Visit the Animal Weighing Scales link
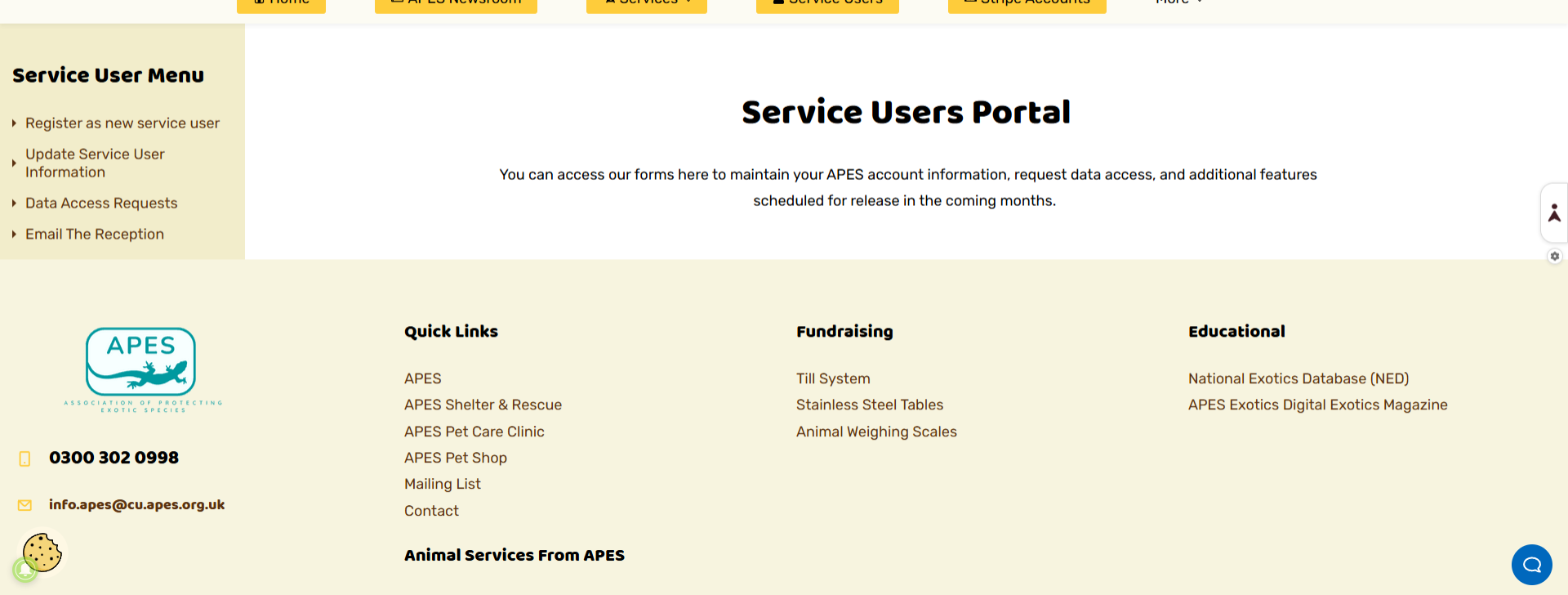The image size is (1568, 595). (876, 432)
